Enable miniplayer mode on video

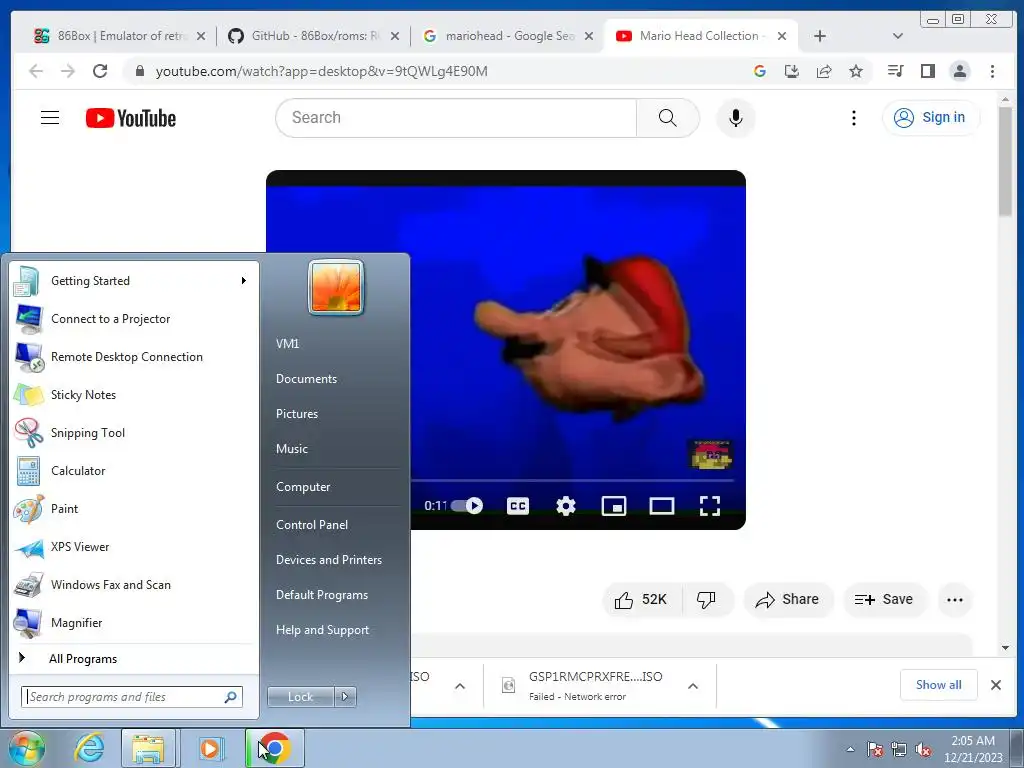[614, 505]
